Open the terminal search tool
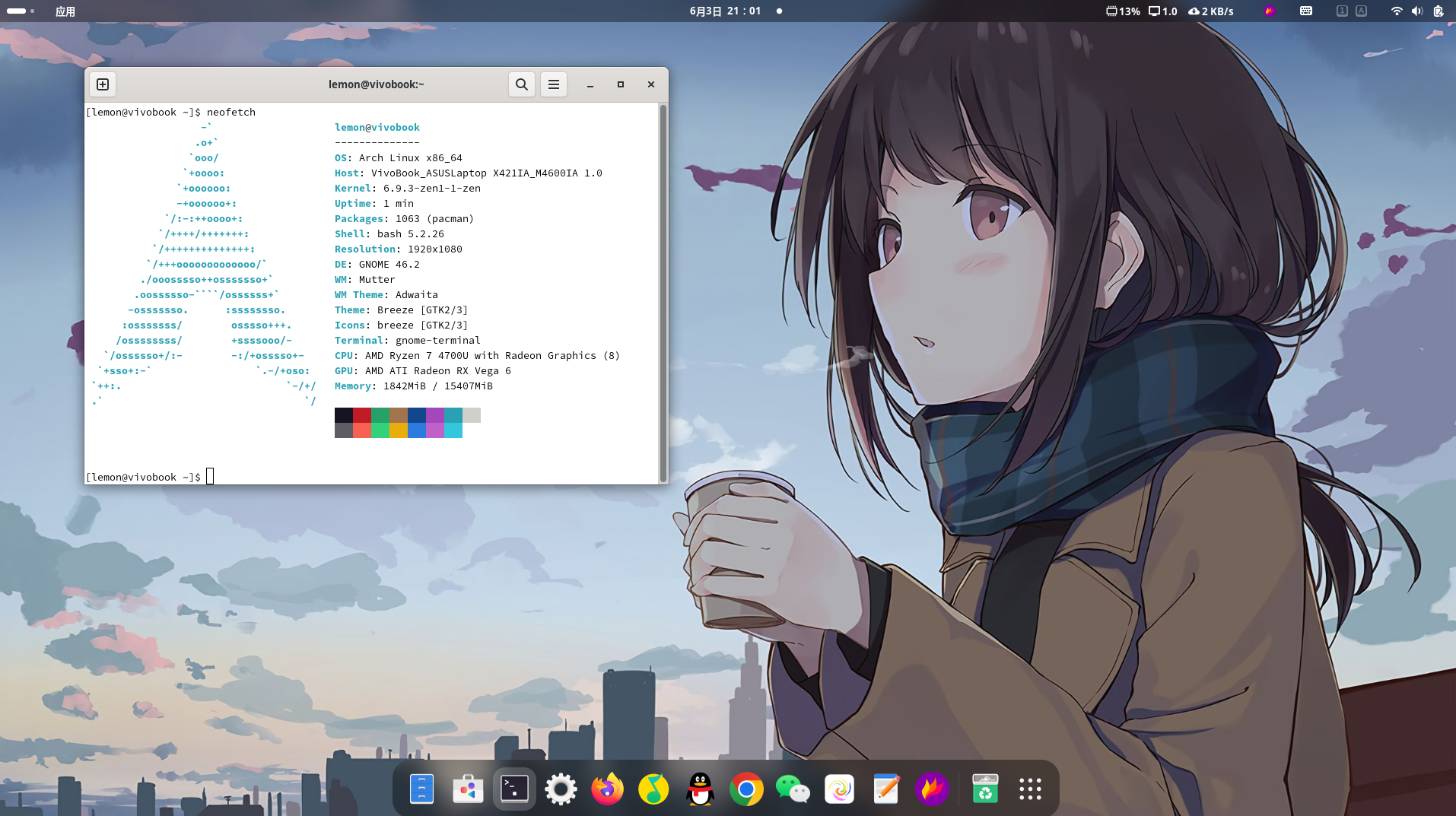The width and height of the screenshot is (1456, 816). [522, 84]
